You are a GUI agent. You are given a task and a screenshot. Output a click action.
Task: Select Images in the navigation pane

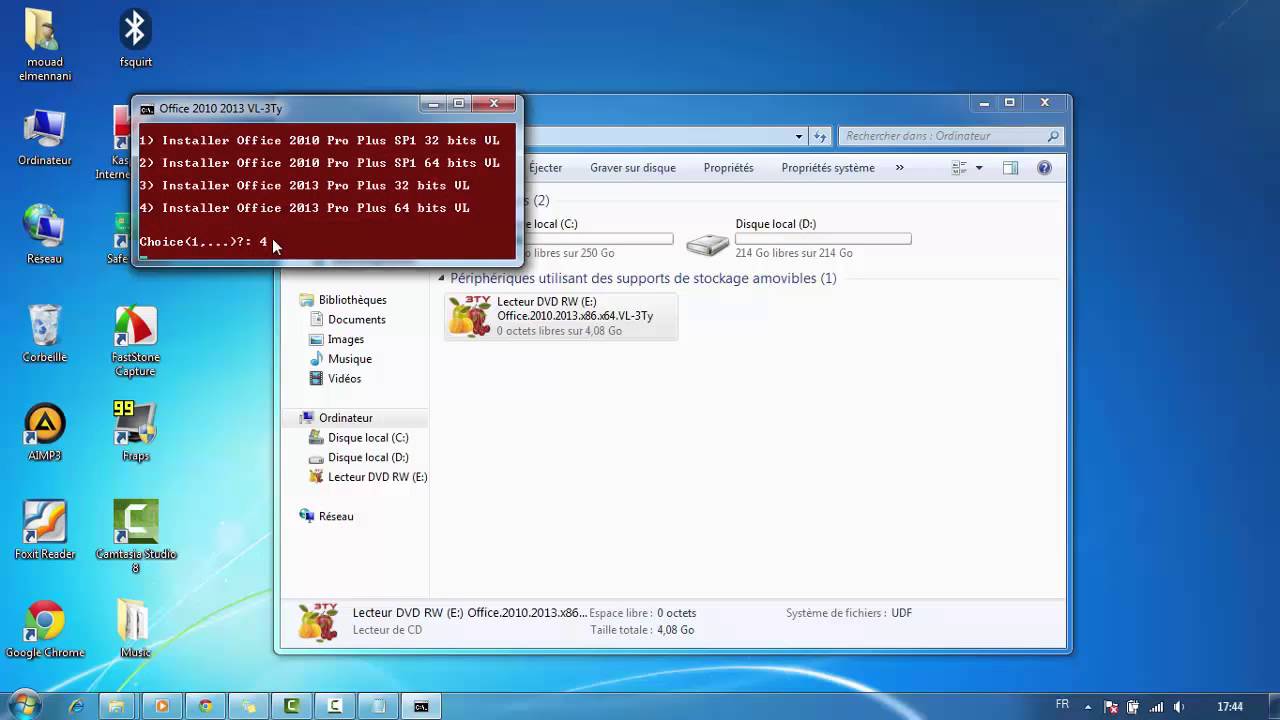coord(346,339)
